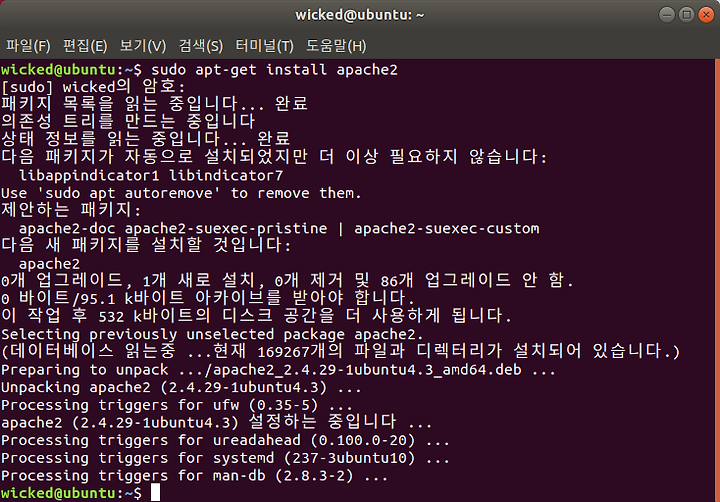Open the 도움말(H) menu
The height and width of the screenshot is (502, 720).
click(336, 46)
